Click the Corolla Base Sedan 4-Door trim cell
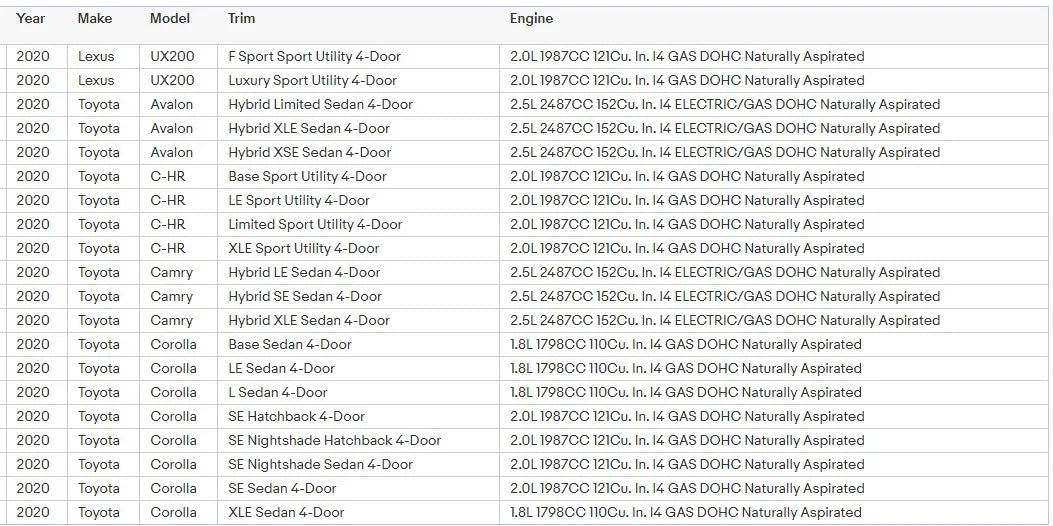The image size is (1053, 526). [290, 345]
